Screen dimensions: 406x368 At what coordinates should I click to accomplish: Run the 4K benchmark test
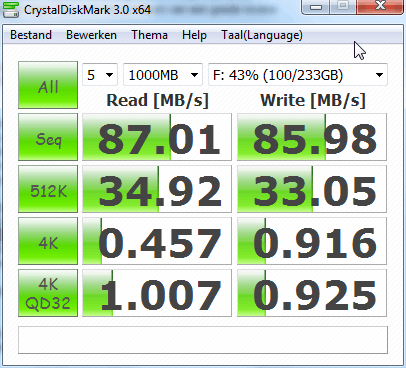(48, 241)
